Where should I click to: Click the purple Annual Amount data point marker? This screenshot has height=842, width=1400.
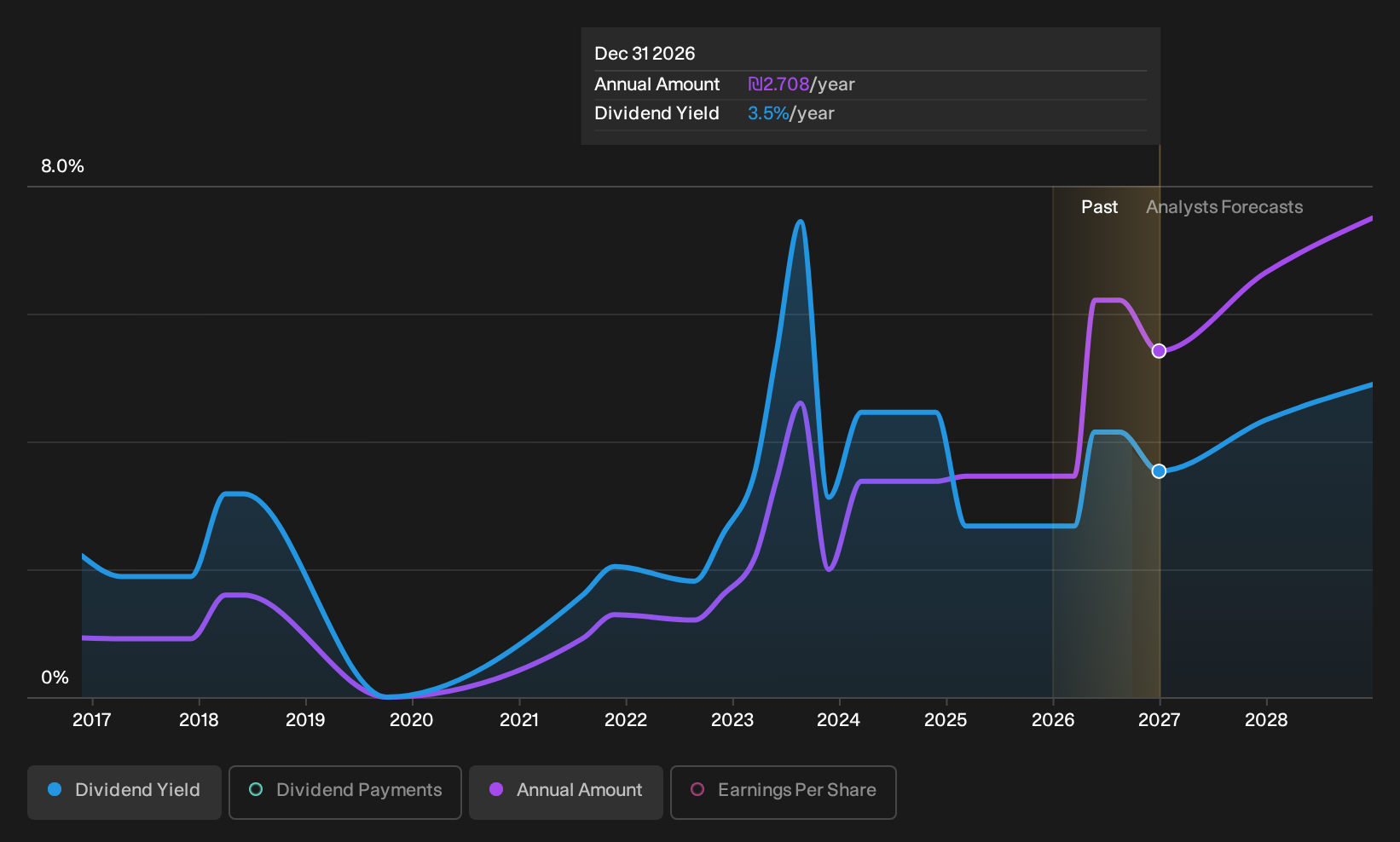pos(1159,351)
